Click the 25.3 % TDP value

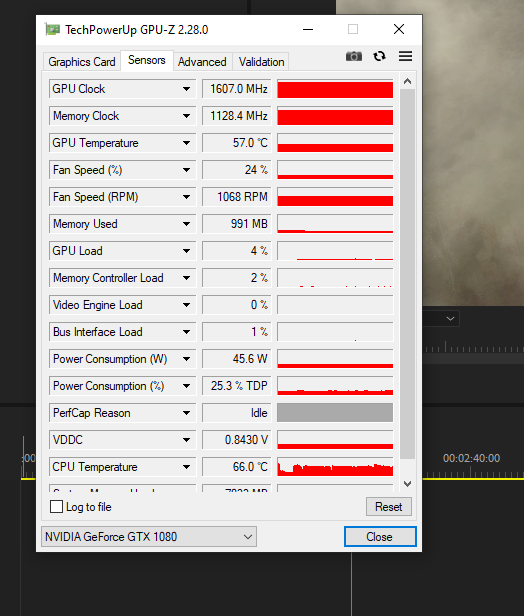point(236,386)
